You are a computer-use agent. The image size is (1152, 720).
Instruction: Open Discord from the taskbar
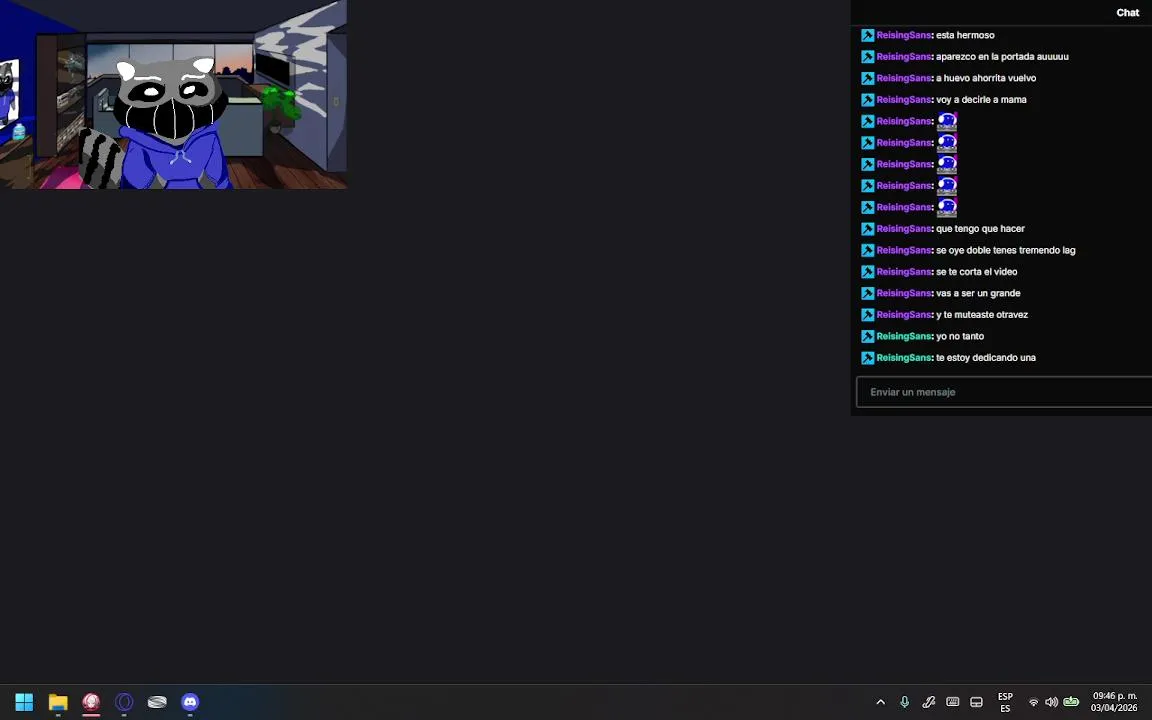click(190, 702)
